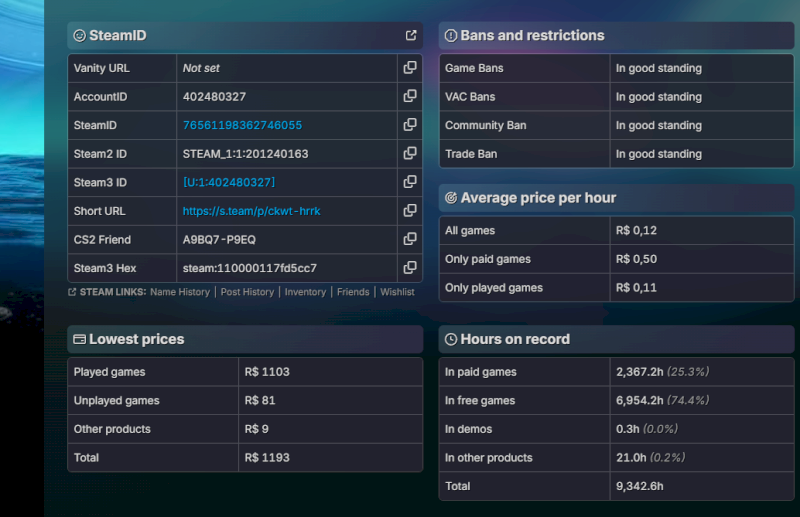This screenshot has width=800, height=517.
Task: Copy the CS2 Friend code
Action: (410, 239)
